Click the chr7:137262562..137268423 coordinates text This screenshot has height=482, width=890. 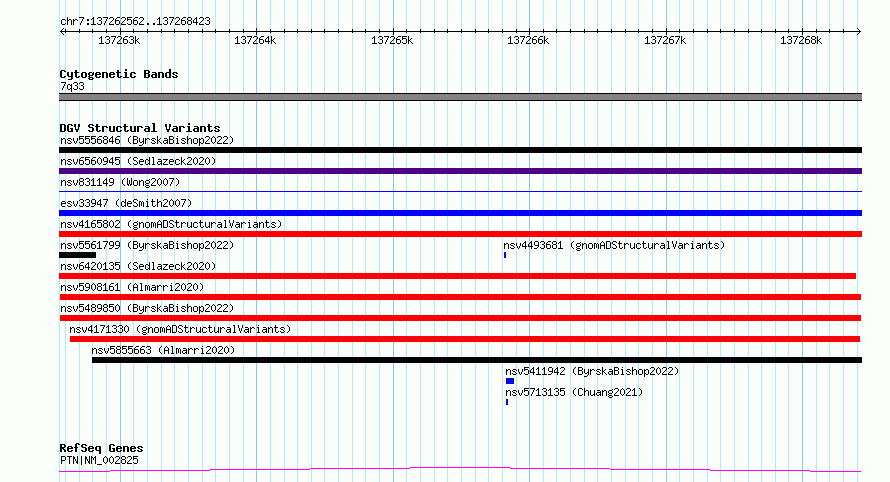[x=135, y=22]
